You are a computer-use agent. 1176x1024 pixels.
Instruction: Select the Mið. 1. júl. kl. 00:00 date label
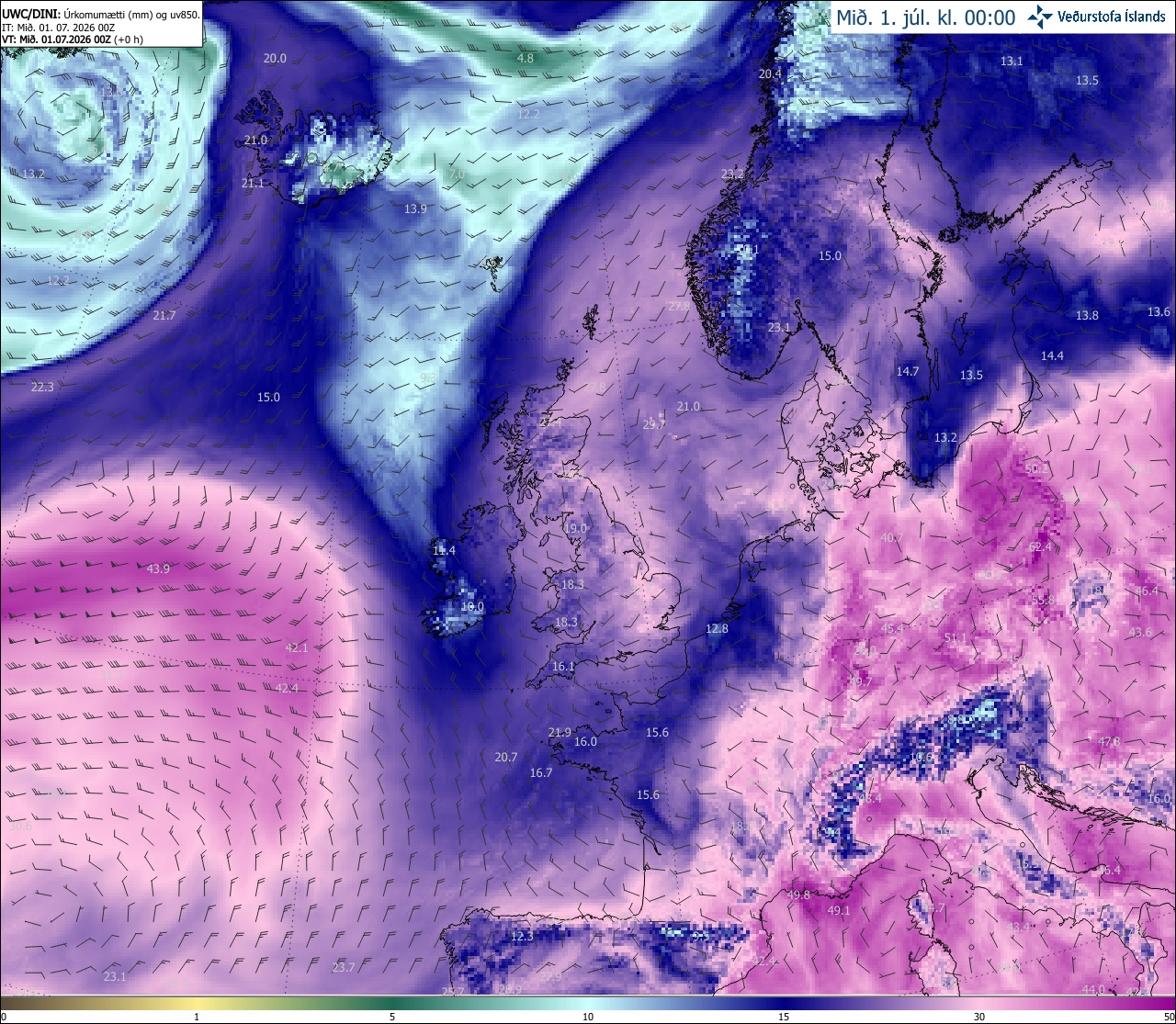pyautogui.click(x=925, y=17)
